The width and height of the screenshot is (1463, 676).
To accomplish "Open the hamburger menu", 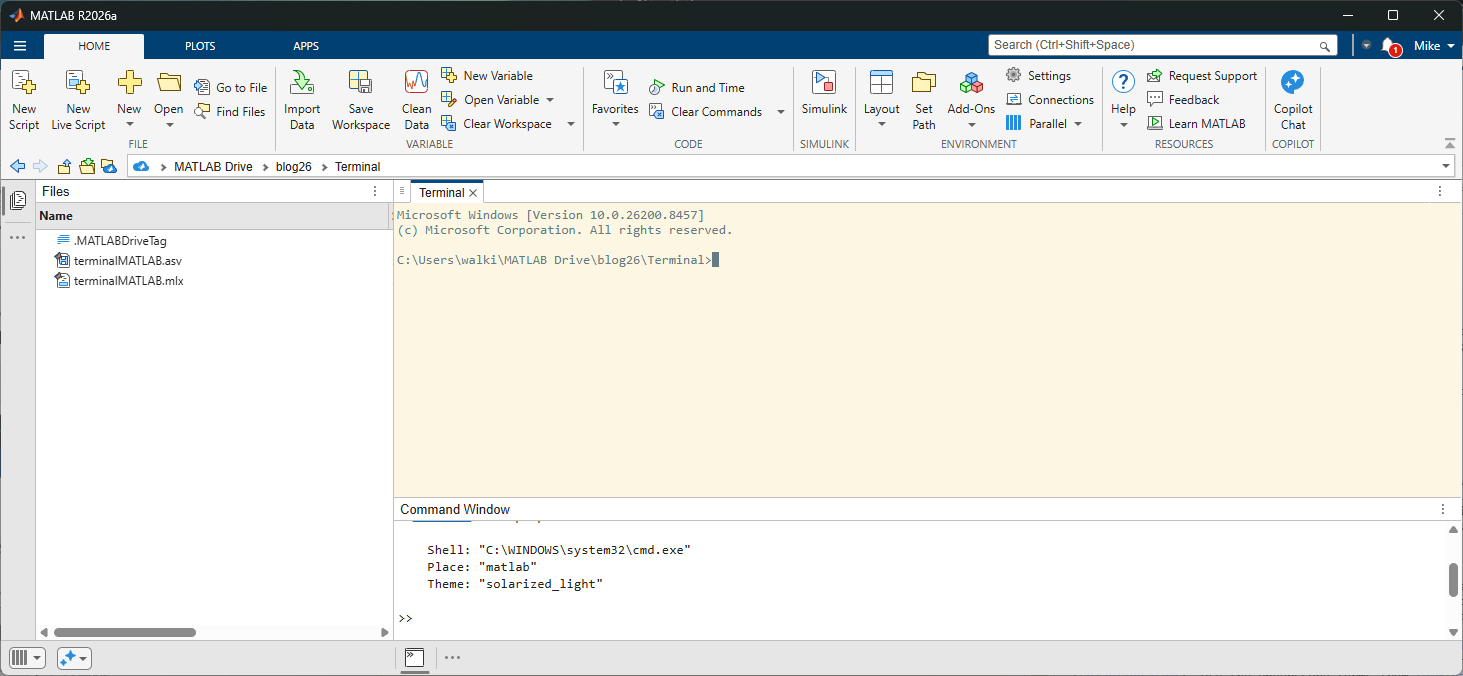I will point(20,46).
